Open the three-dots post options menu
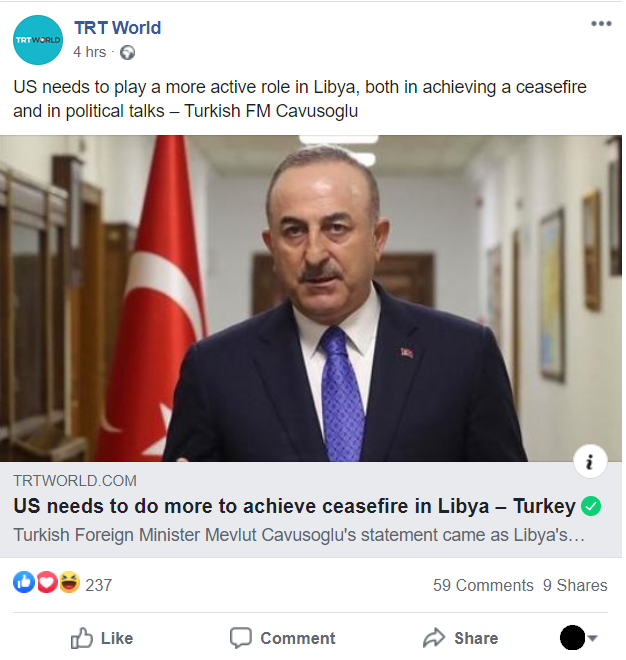 tap(601, 24)
